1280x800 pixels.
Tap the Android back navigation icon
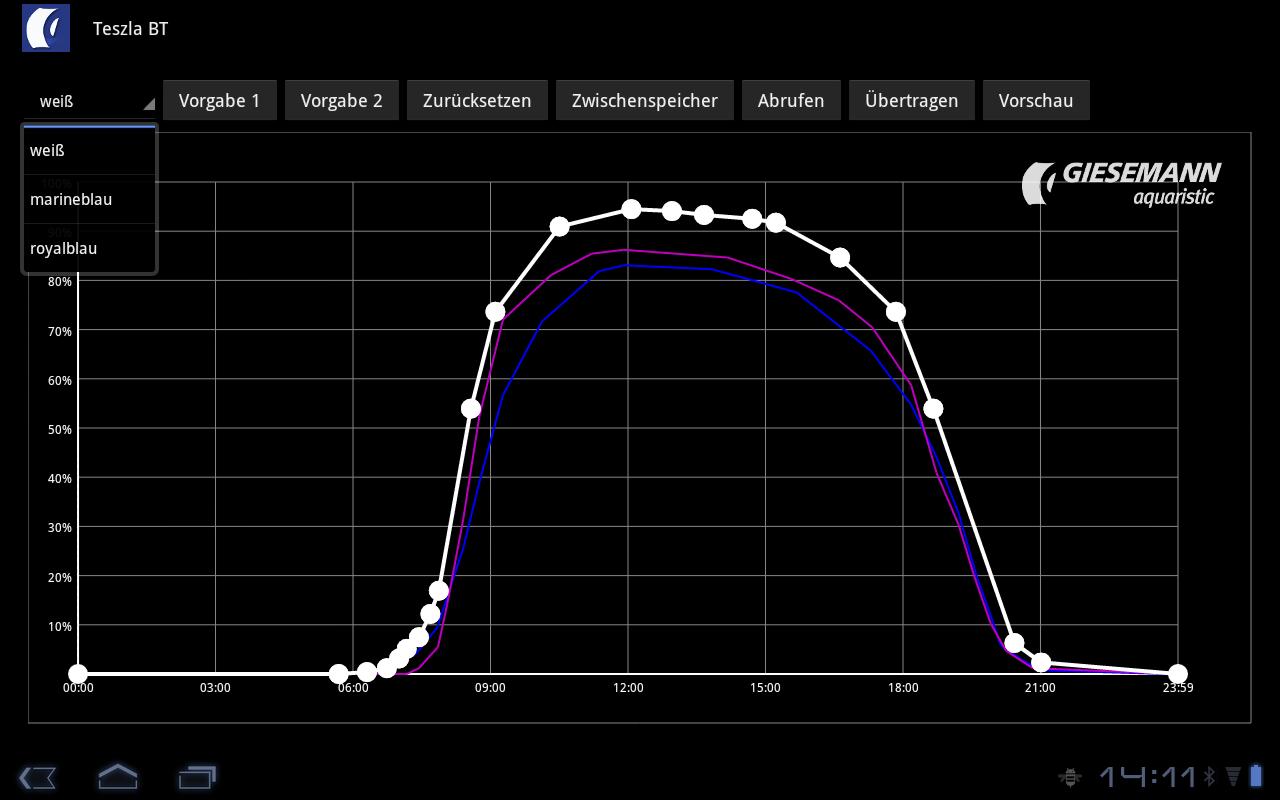37,777
